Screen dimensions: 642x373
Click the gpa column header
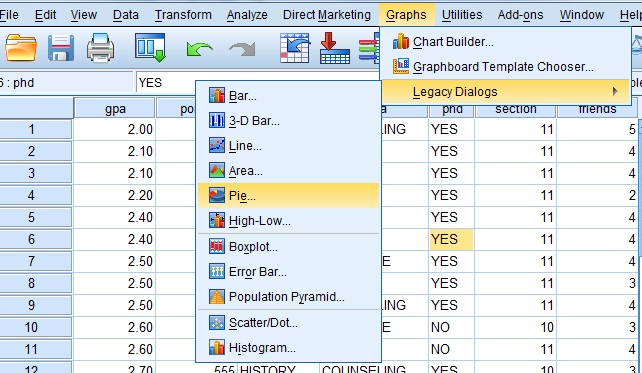tap(115, 109)
